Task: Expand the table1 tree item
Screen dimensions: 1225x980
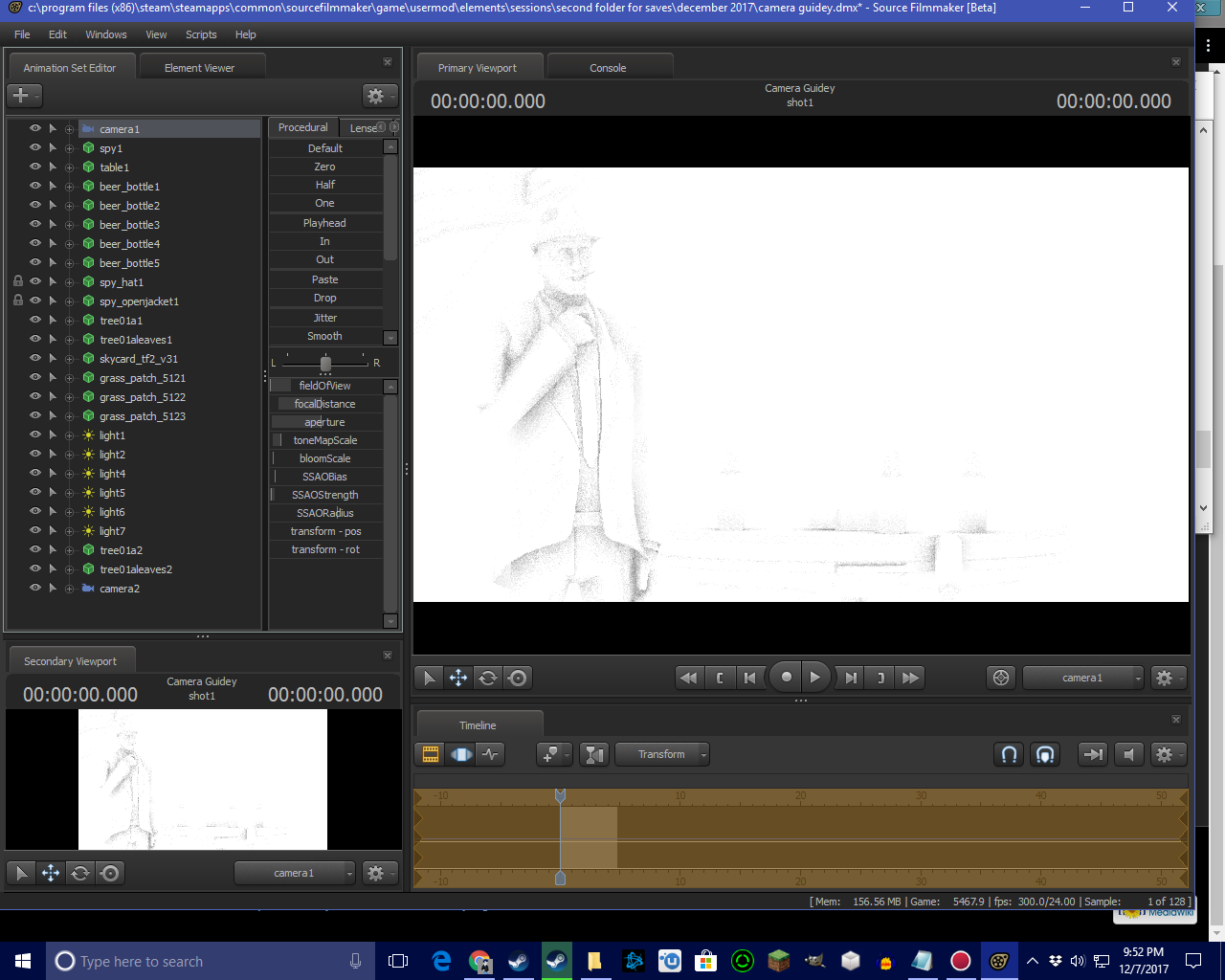Action: point(69,167)
